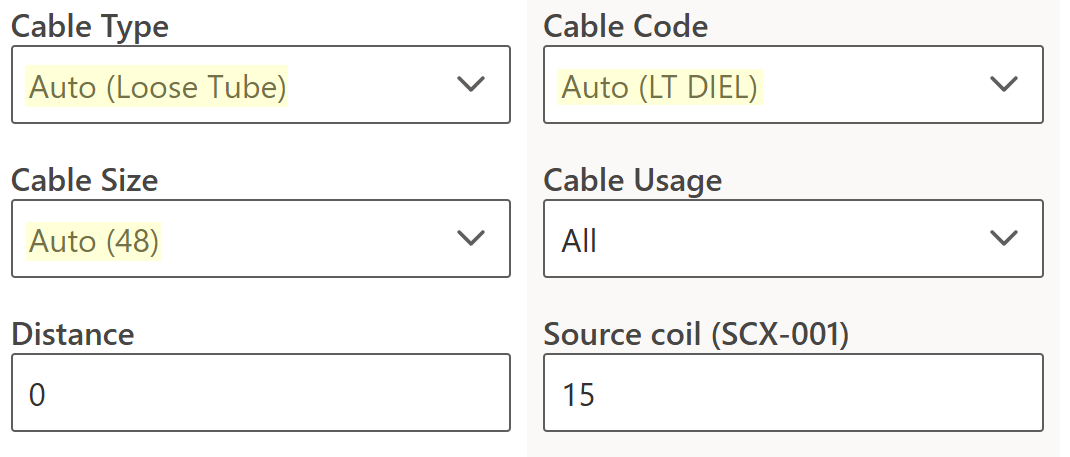
Task: Open the Cable Code dropdown
Action: click(793, 85)
